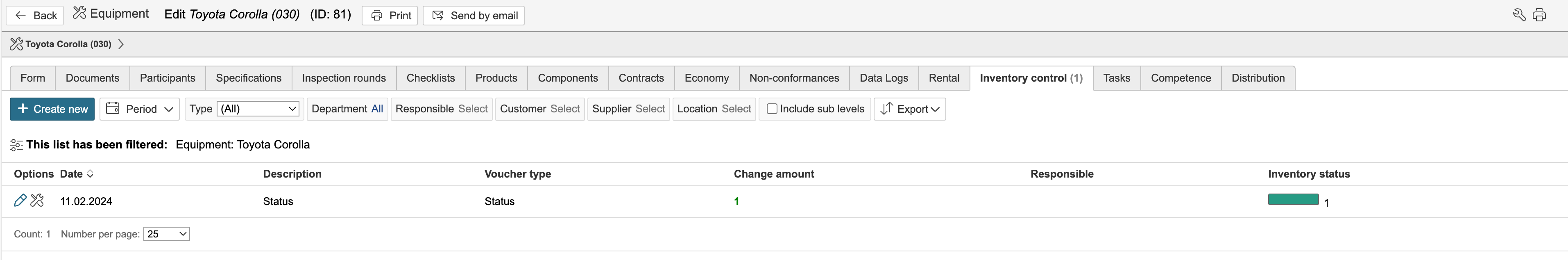Click the wrench settings icon at top right
Screen dimensions: 1568x260
click(1519, 15)
